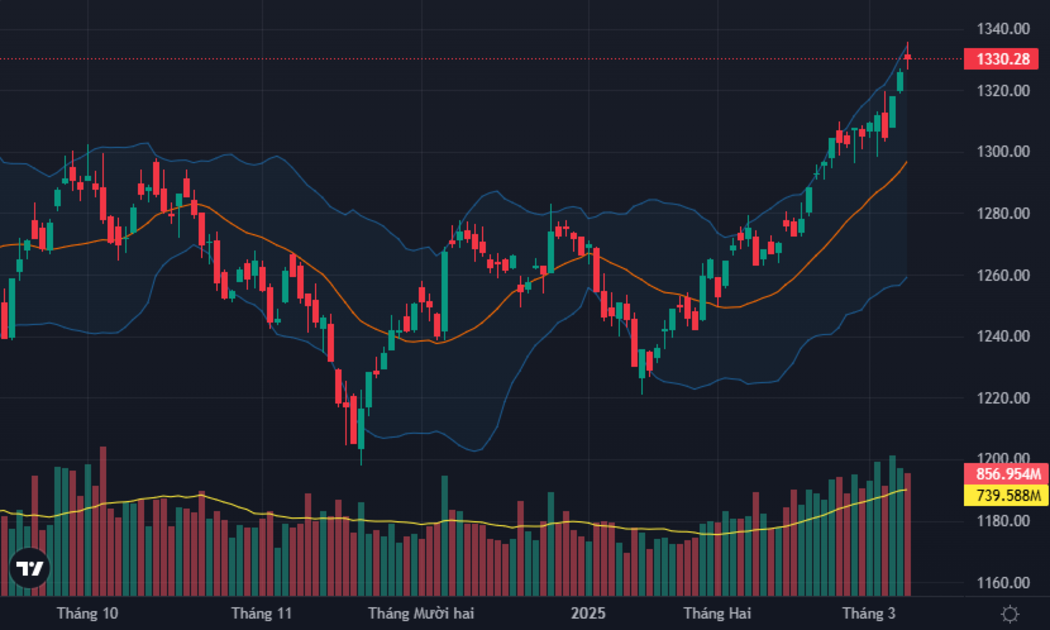
Task: Open chart settings gear icon
Action: (x=1010, y=614)
